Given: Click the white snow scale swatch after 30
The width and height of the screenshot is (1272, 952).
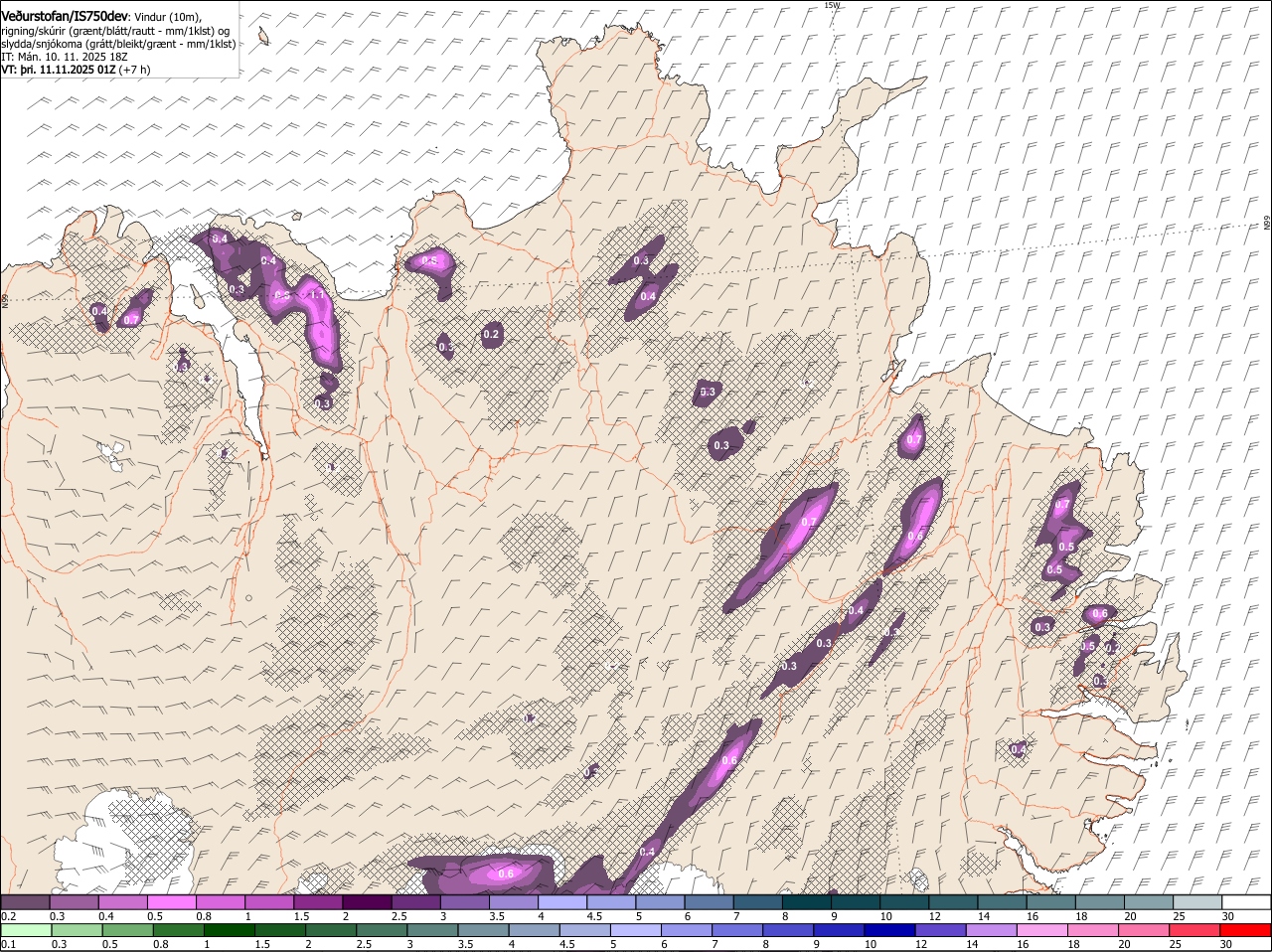Looking at the screenshot, I should point(1244,901).
